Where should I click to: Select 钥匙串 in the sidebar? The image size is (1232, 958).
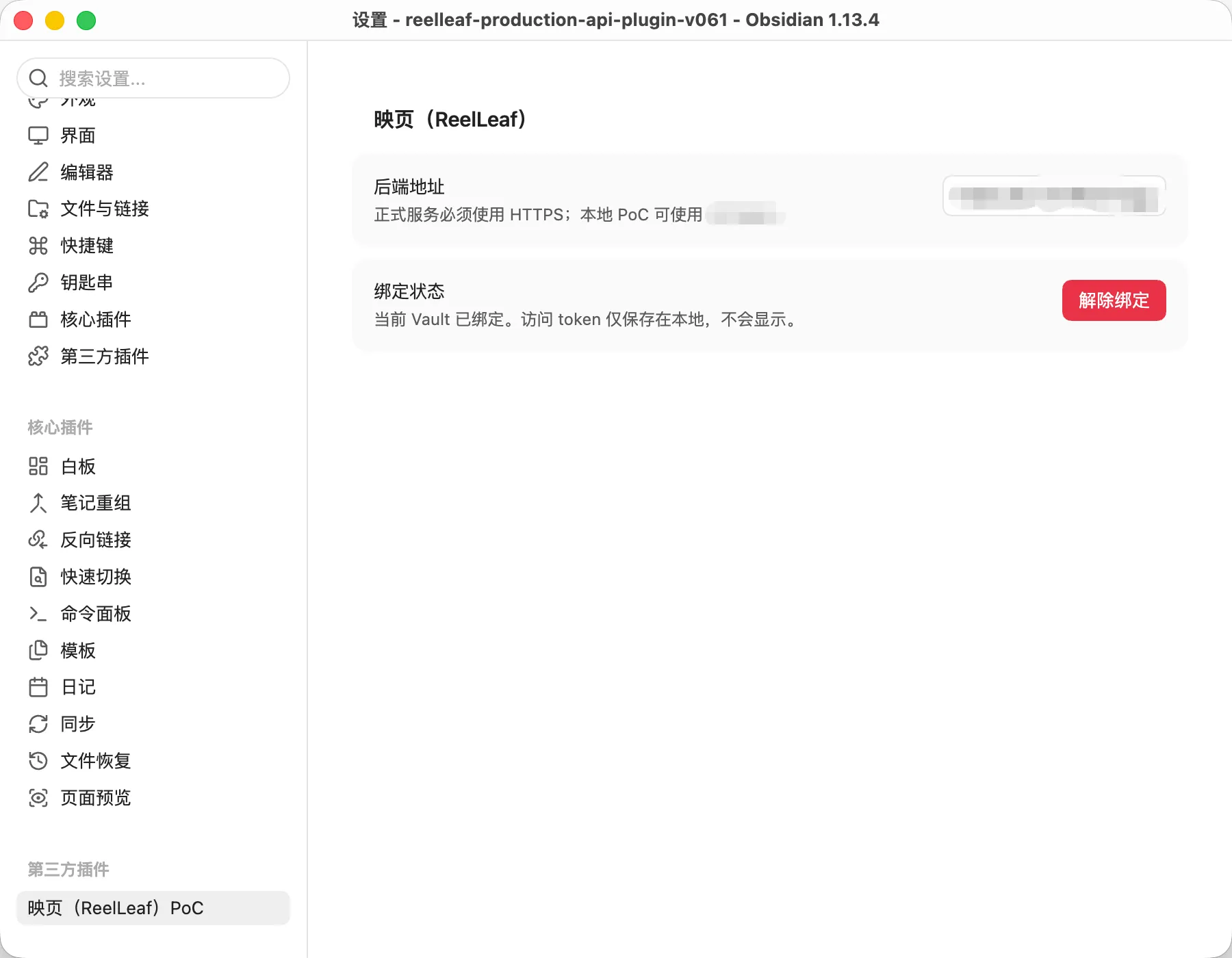153,283
